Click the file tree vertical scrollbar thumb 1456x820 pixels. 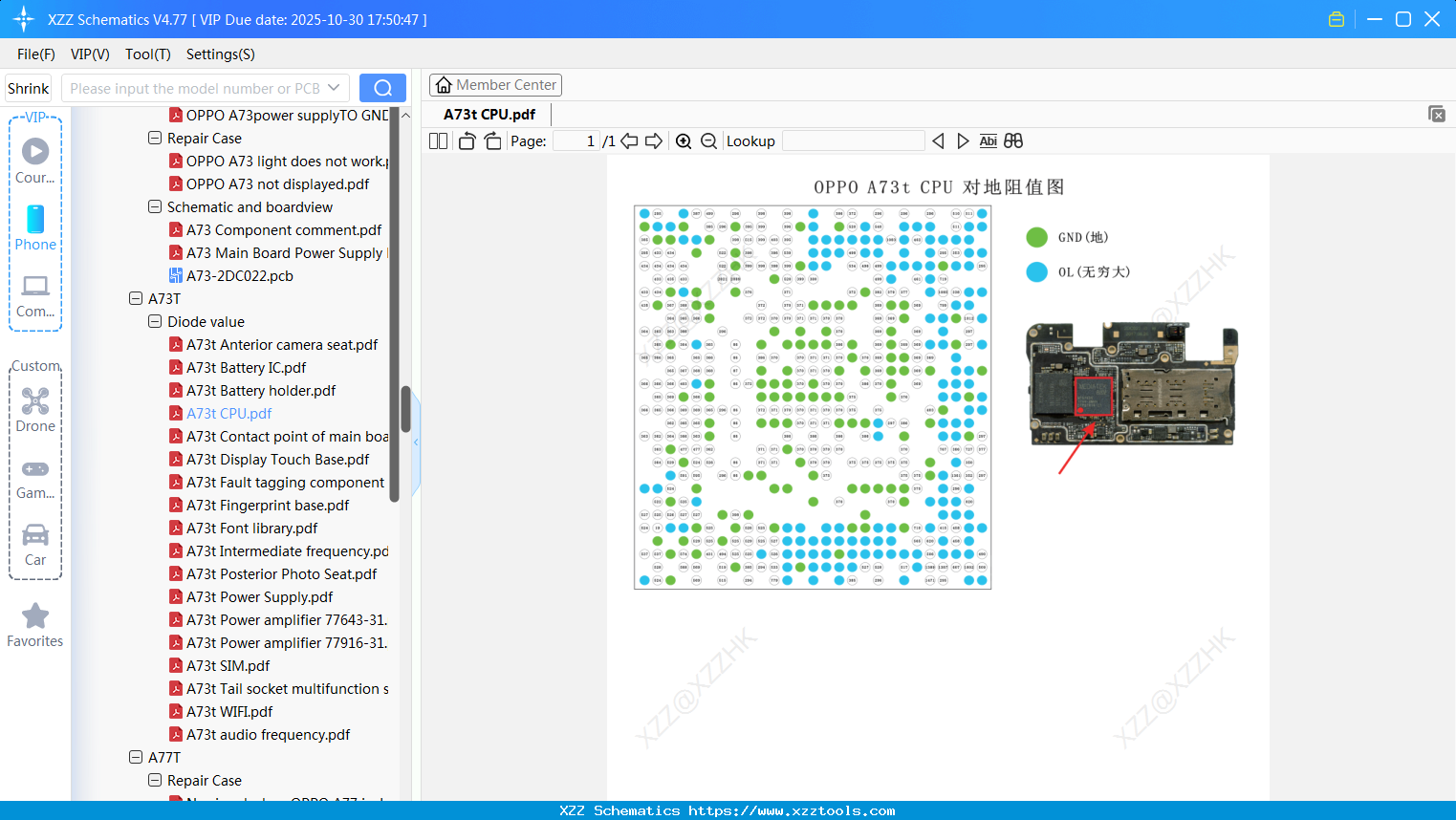[x=405, y=409]
